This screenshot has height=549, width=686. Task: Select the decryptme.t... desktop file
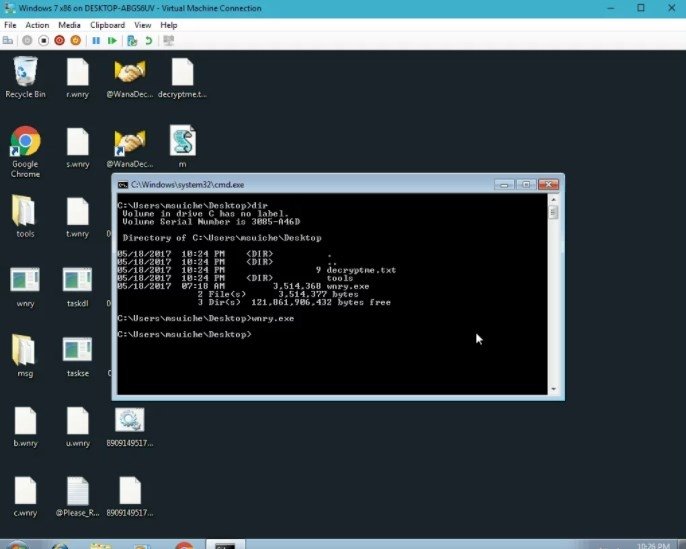(182, 78)
